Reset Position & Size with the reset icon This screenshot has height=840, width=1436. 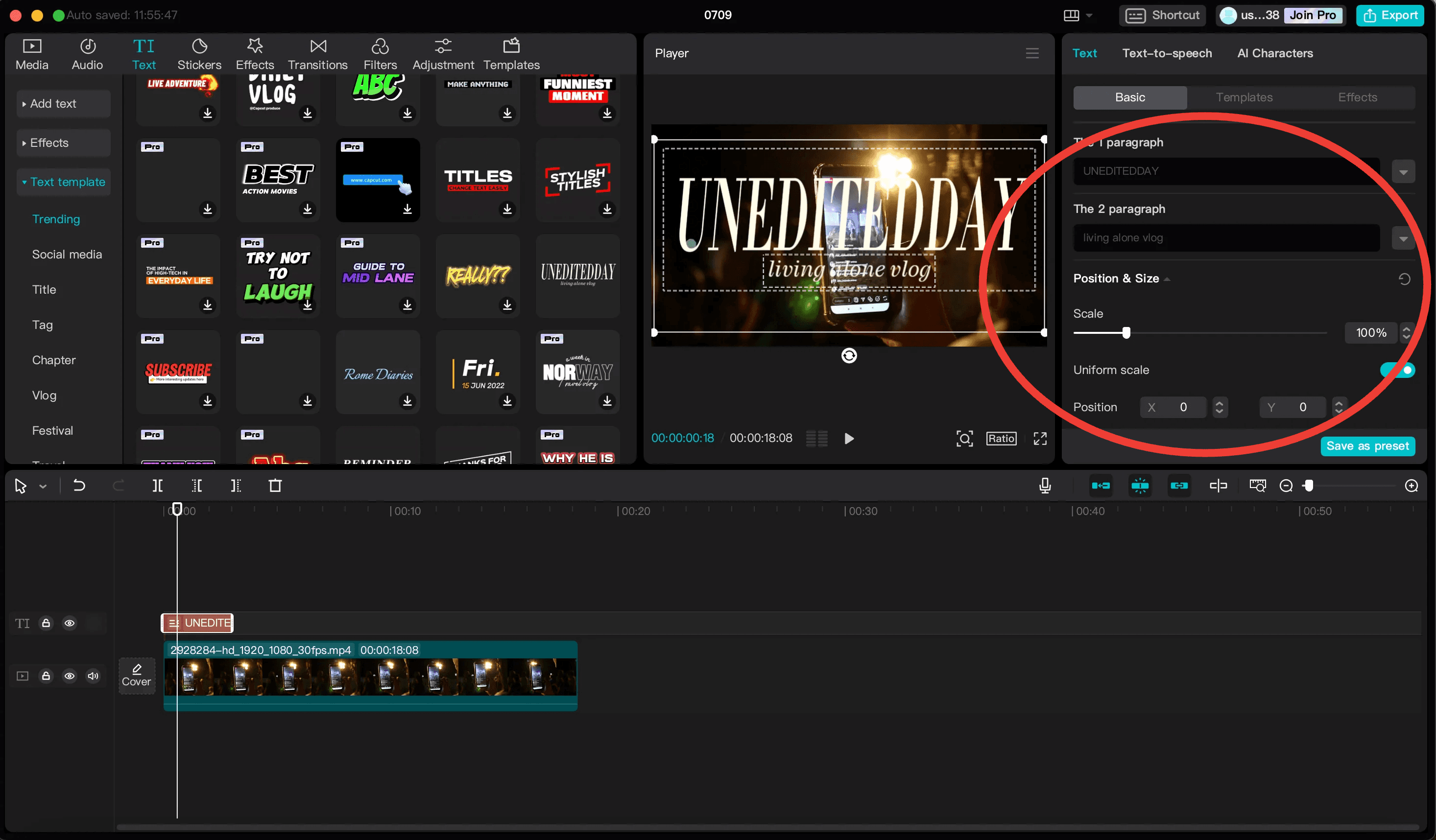[x=1404, y=279]
